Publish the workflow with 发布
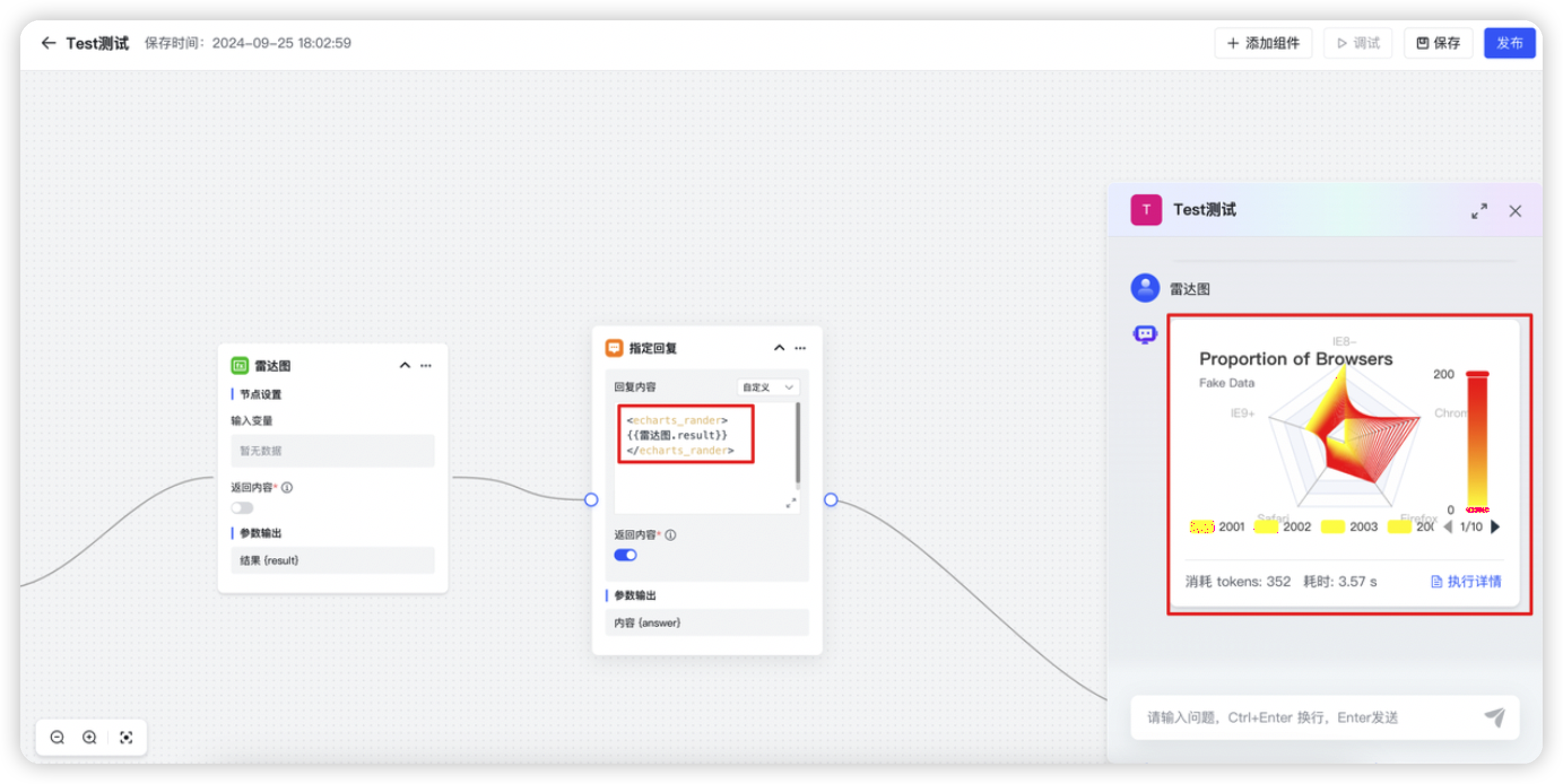 [1509, 43]
